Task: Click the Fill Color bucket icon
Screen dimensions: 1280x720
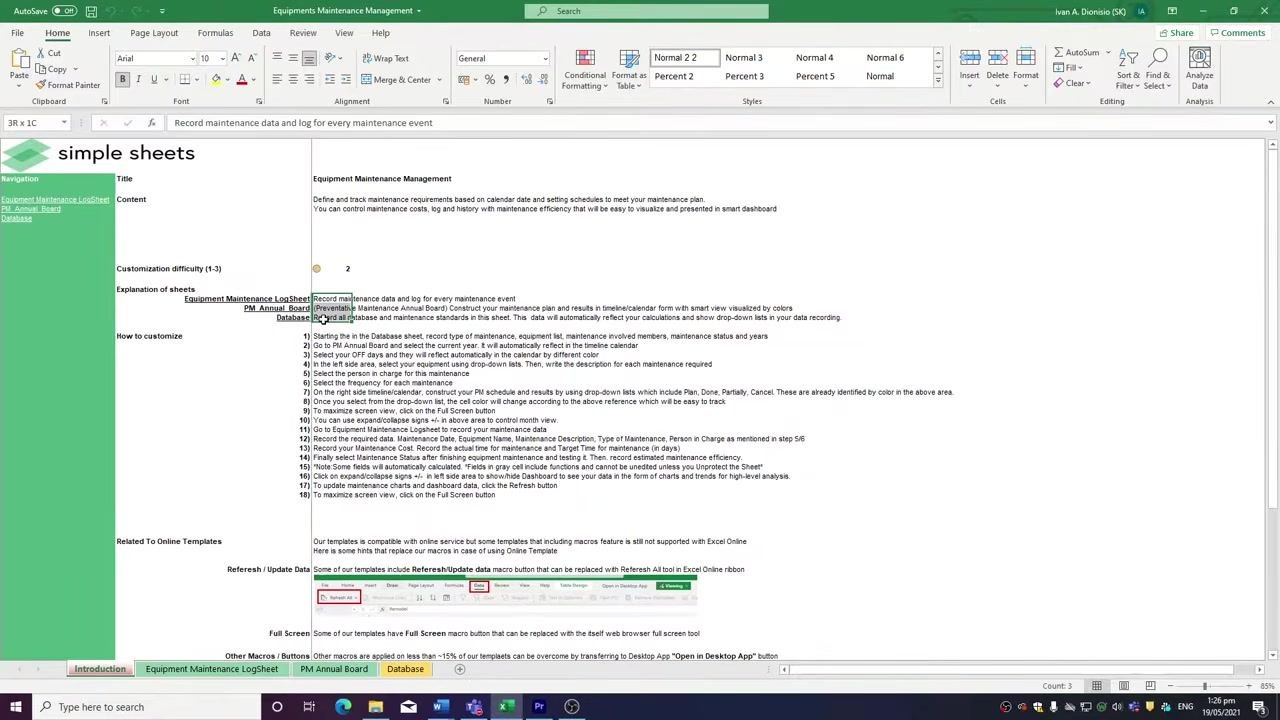Action: [x=215, y=80]
